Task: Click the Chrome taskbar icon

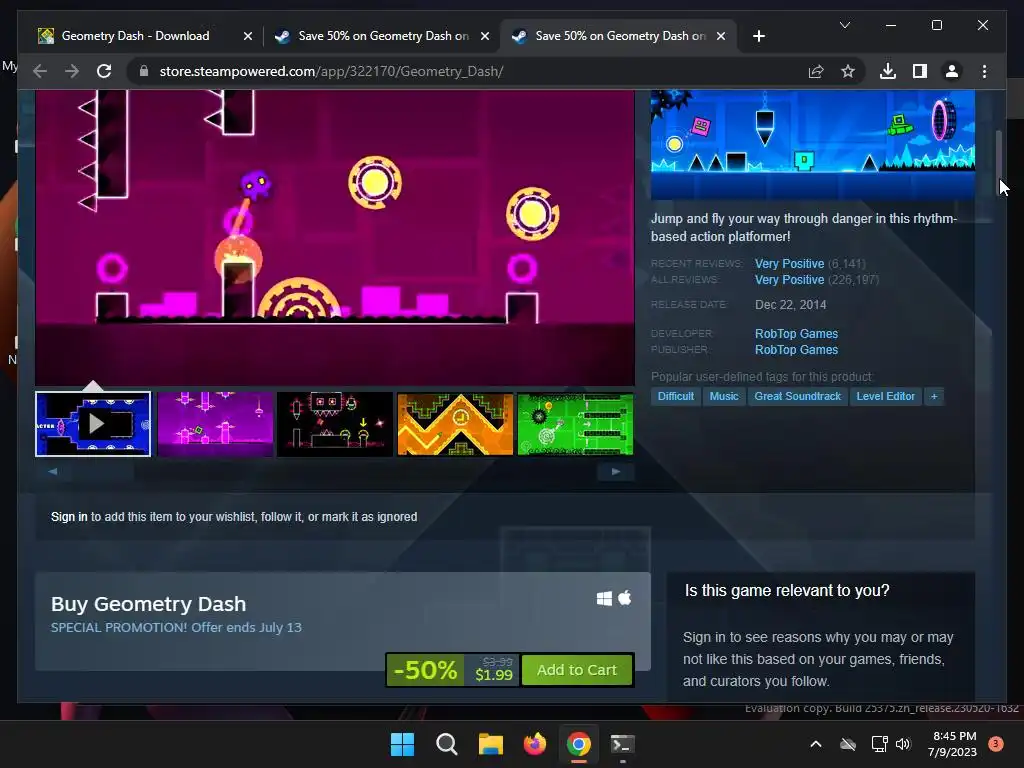Action: pyautogui.click(x=579, y=744)
